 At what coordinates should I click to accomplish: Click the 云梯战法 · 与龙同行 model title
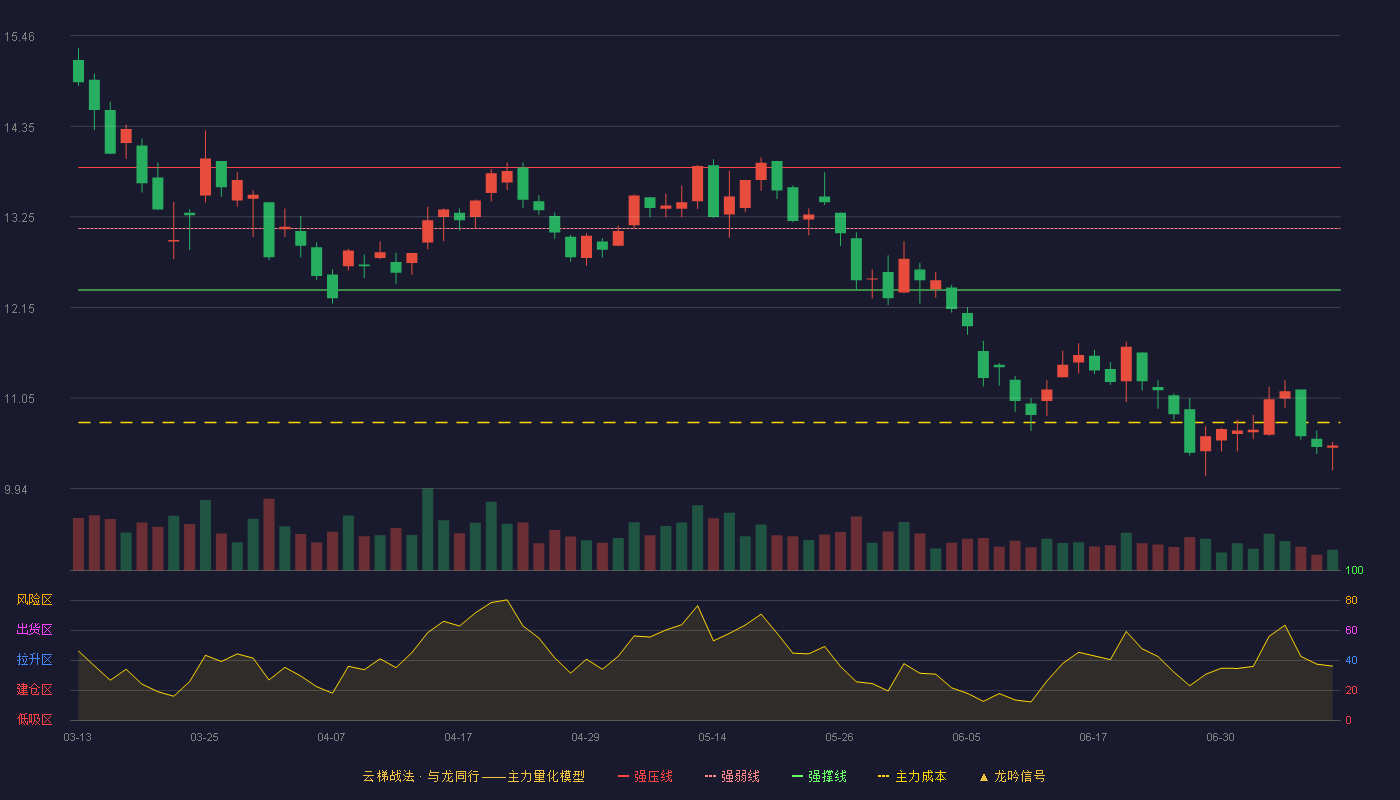pyautogui.click(x=473, y=776)
